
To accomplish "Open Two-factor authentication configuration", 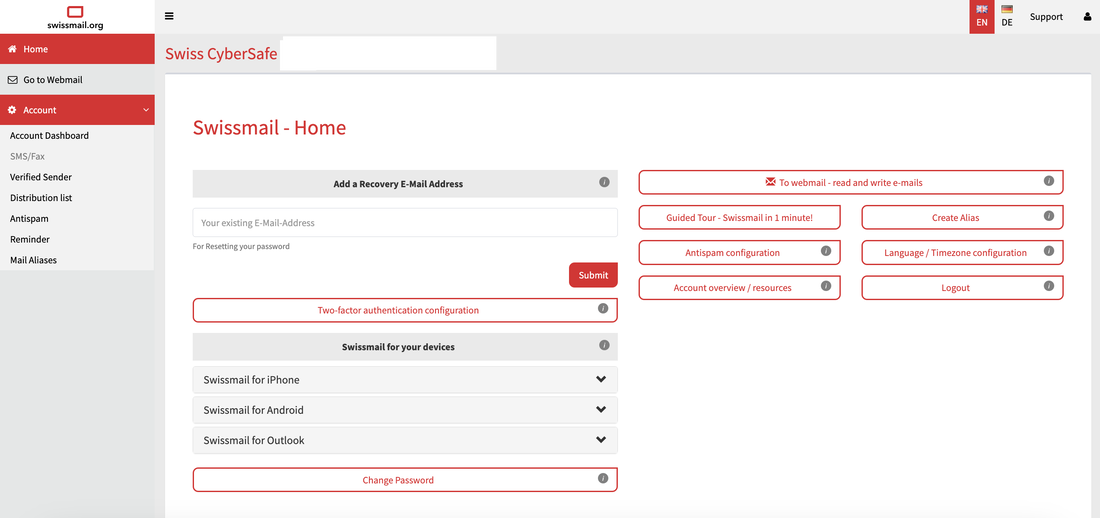I will 405,310.
